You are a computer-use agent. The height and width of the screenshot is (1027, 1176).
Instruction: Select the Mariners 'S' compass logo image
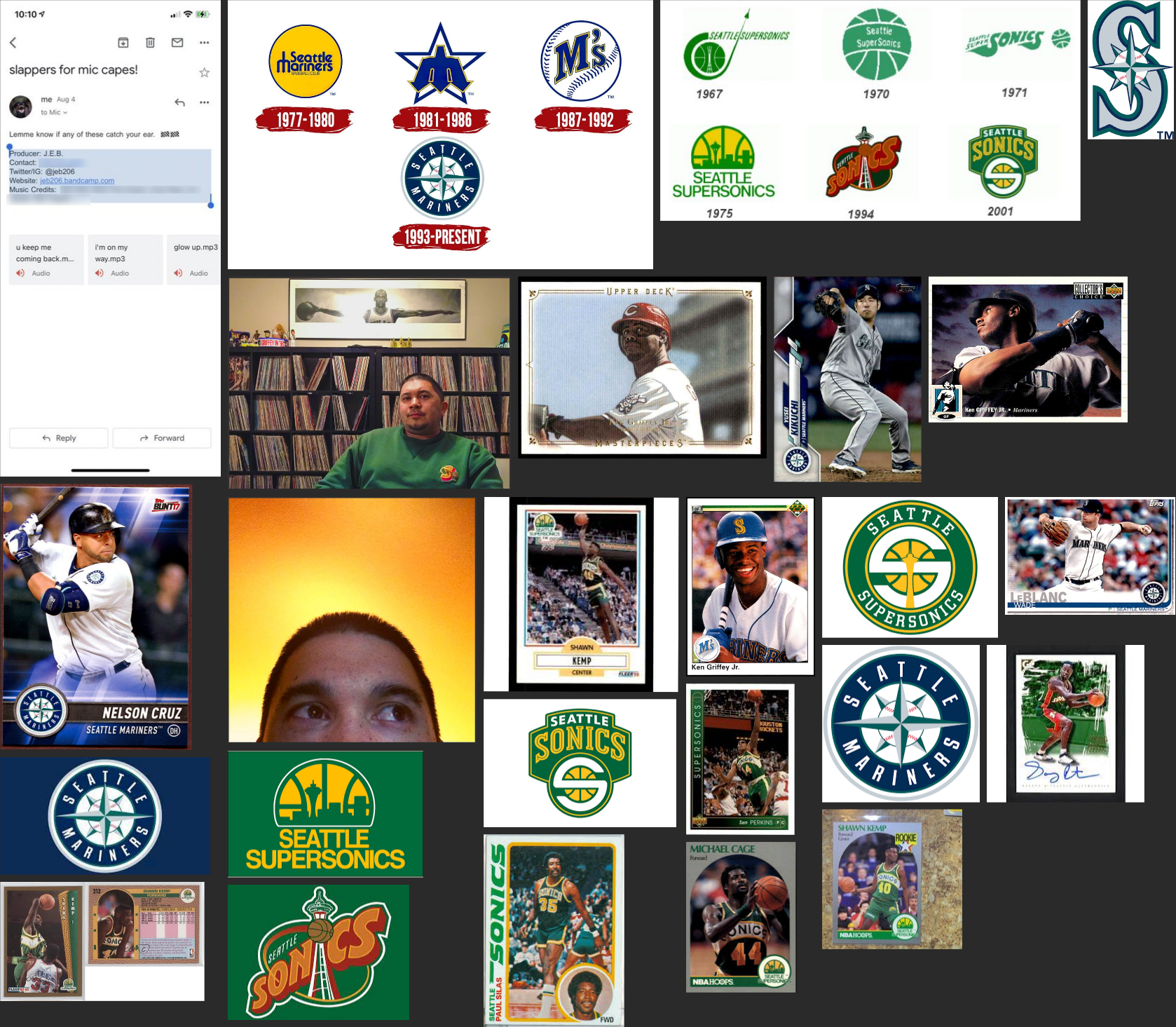coord(1131,69)
